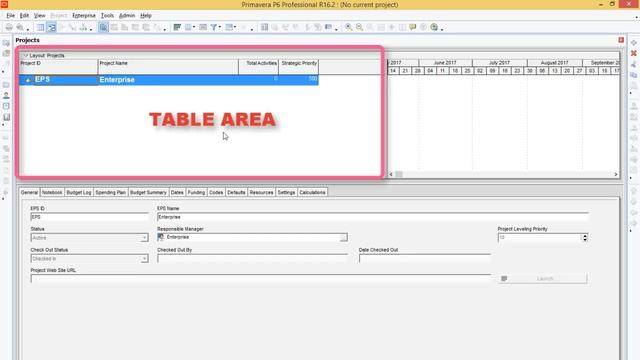Switch to the Resources tab
Viewport: 640px width, 360px height.
pos(261,192)
